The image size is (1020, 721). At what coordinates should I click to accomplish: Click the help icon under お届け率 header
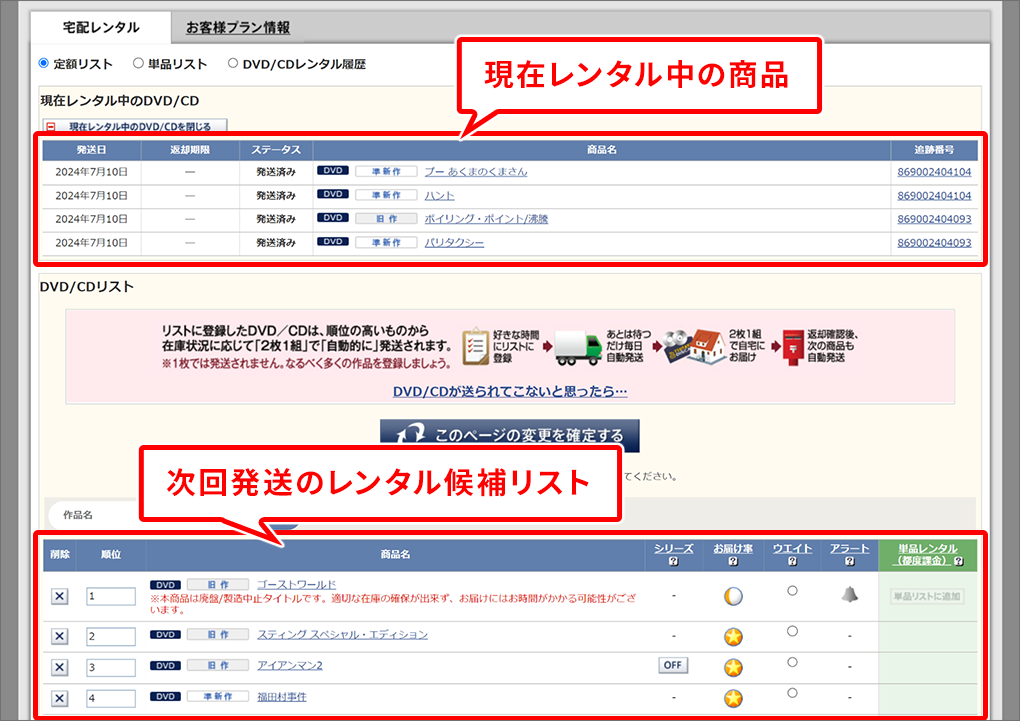[x=733, y=562]
